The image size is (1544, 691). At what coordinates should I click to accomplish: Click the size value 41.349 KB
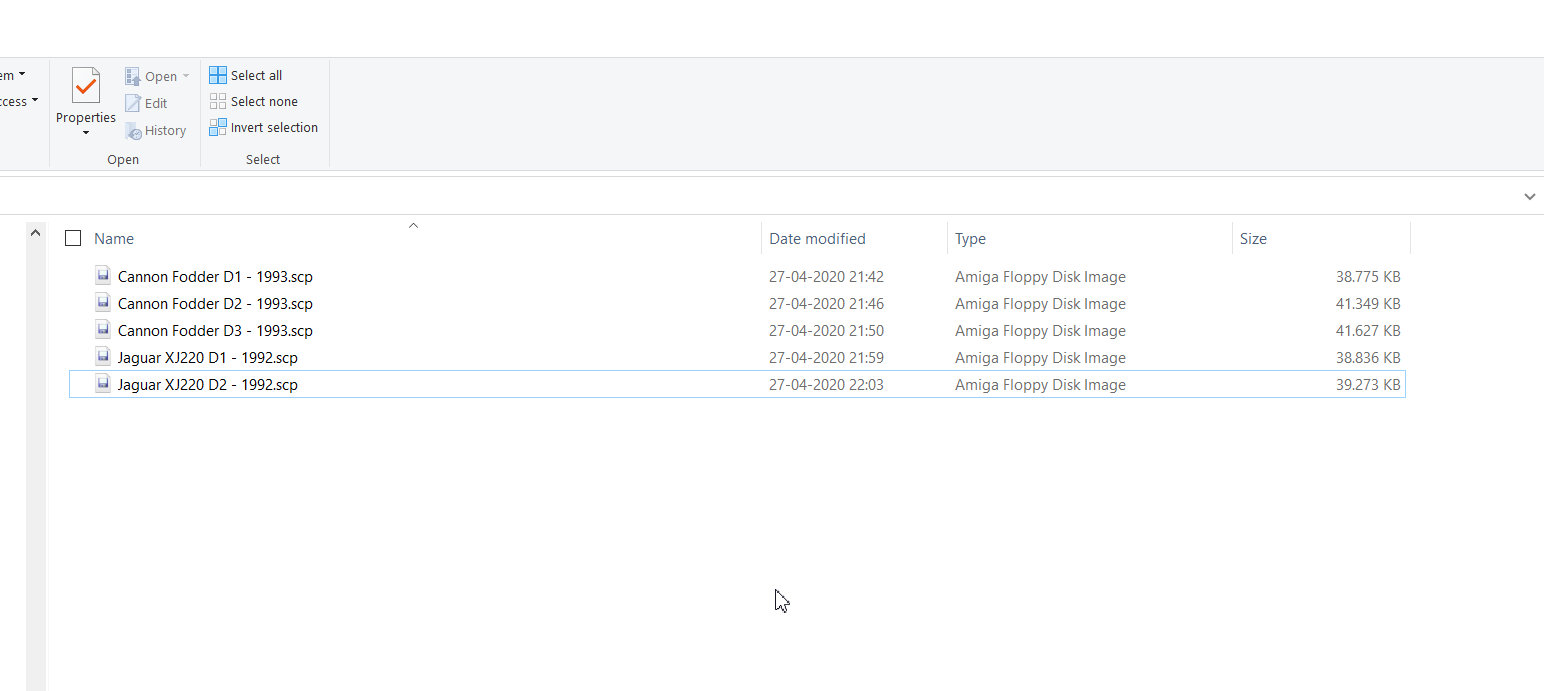pos(1368,304)
